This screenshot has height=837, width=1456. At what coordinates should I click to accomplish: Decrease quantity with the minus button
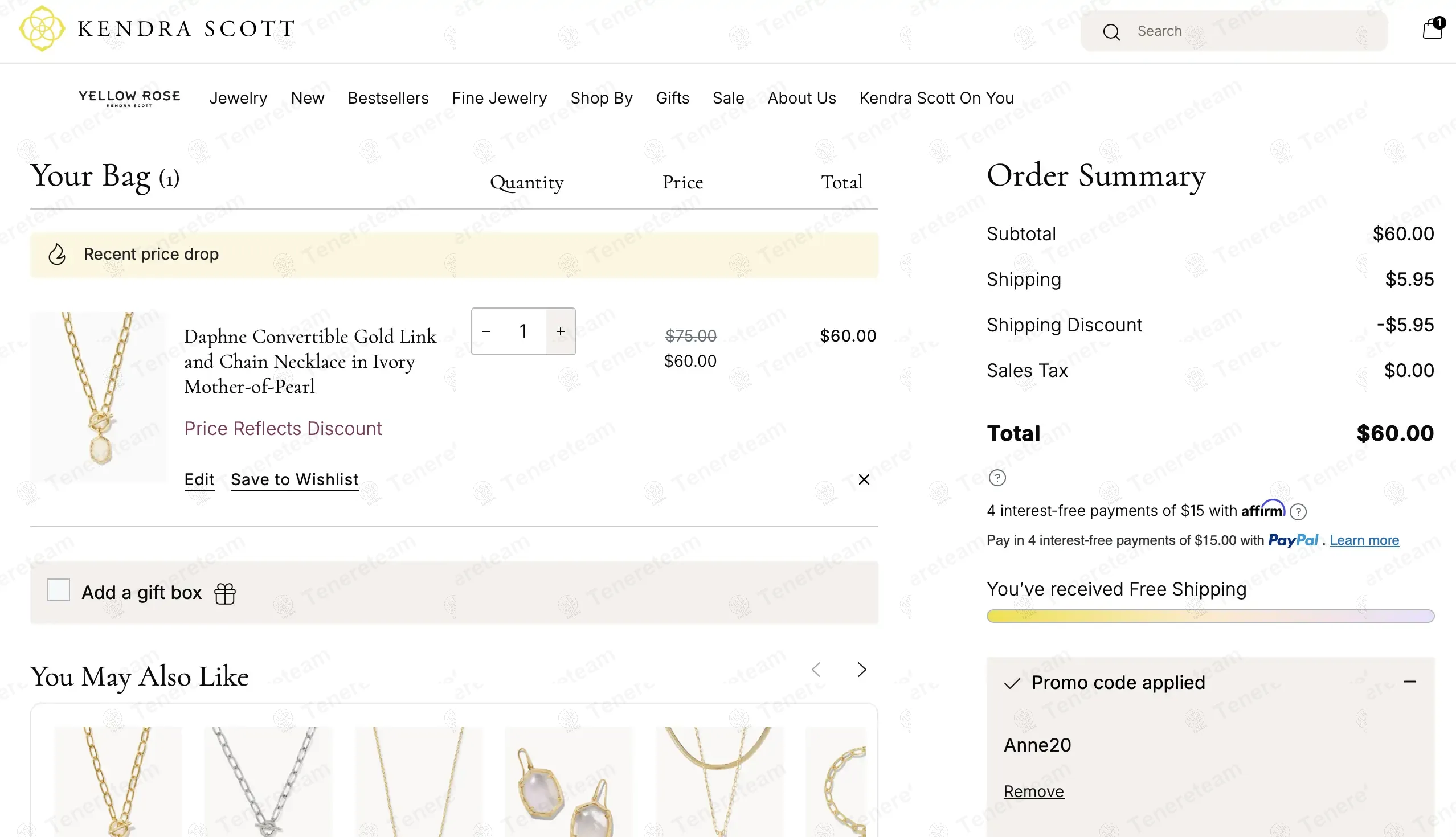[x=486, y=331]
